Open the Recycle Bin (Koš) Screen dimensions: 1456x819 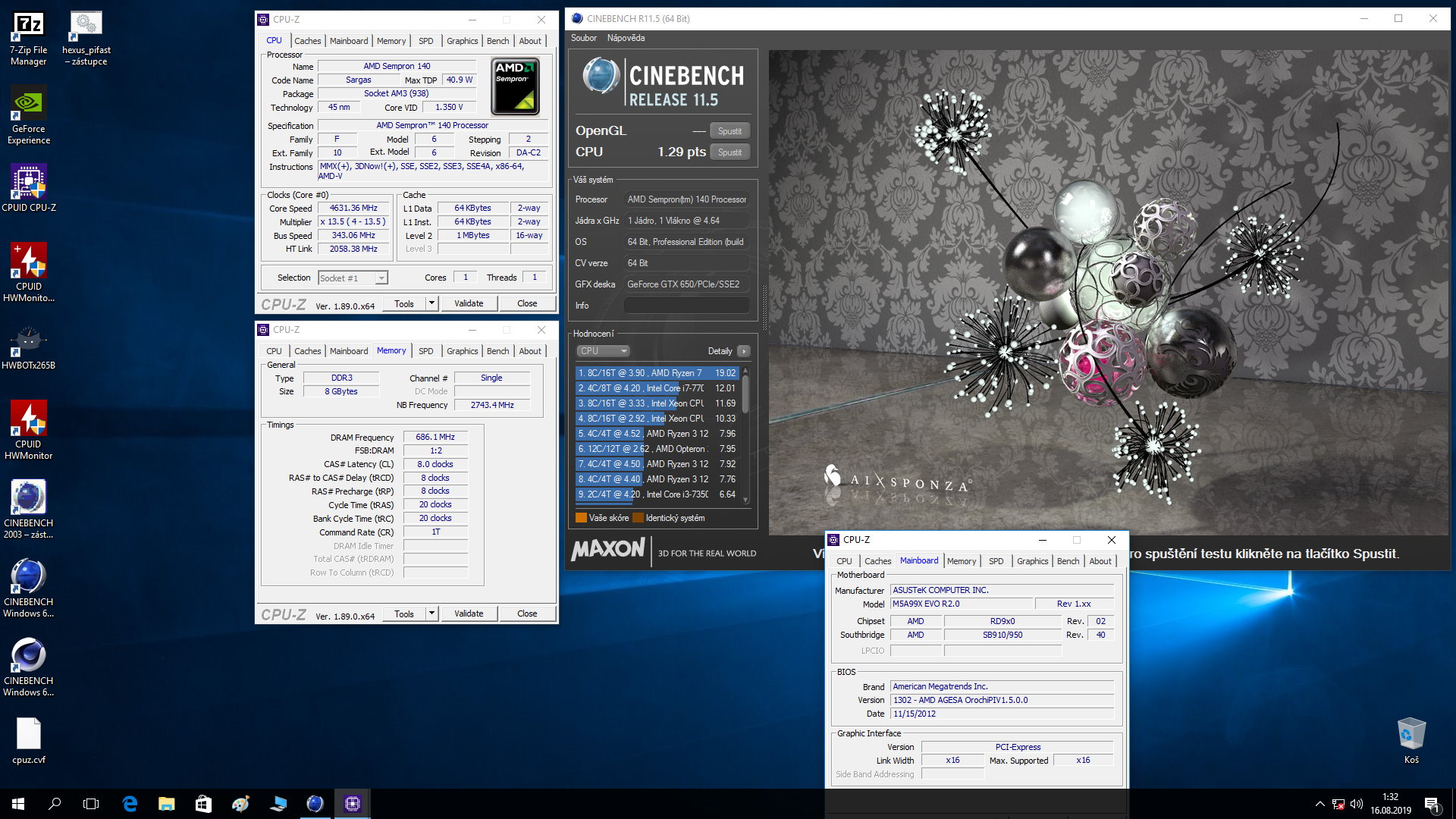(x=1411, y=740)
